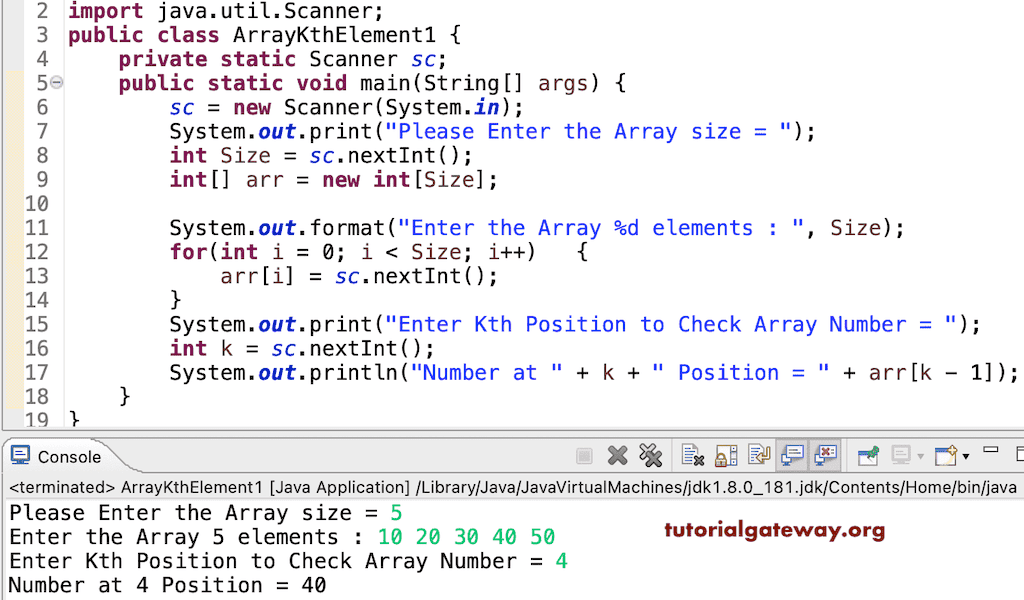Click the Remove All Terminated Launches icon

tap(650, 455)
